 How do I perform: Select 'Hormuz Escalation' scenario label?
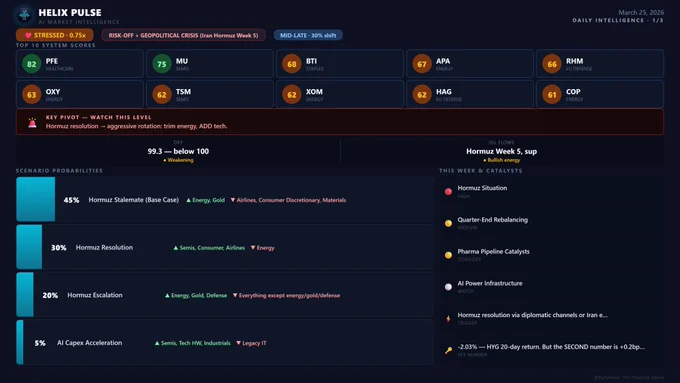click(x=95, y=295)
